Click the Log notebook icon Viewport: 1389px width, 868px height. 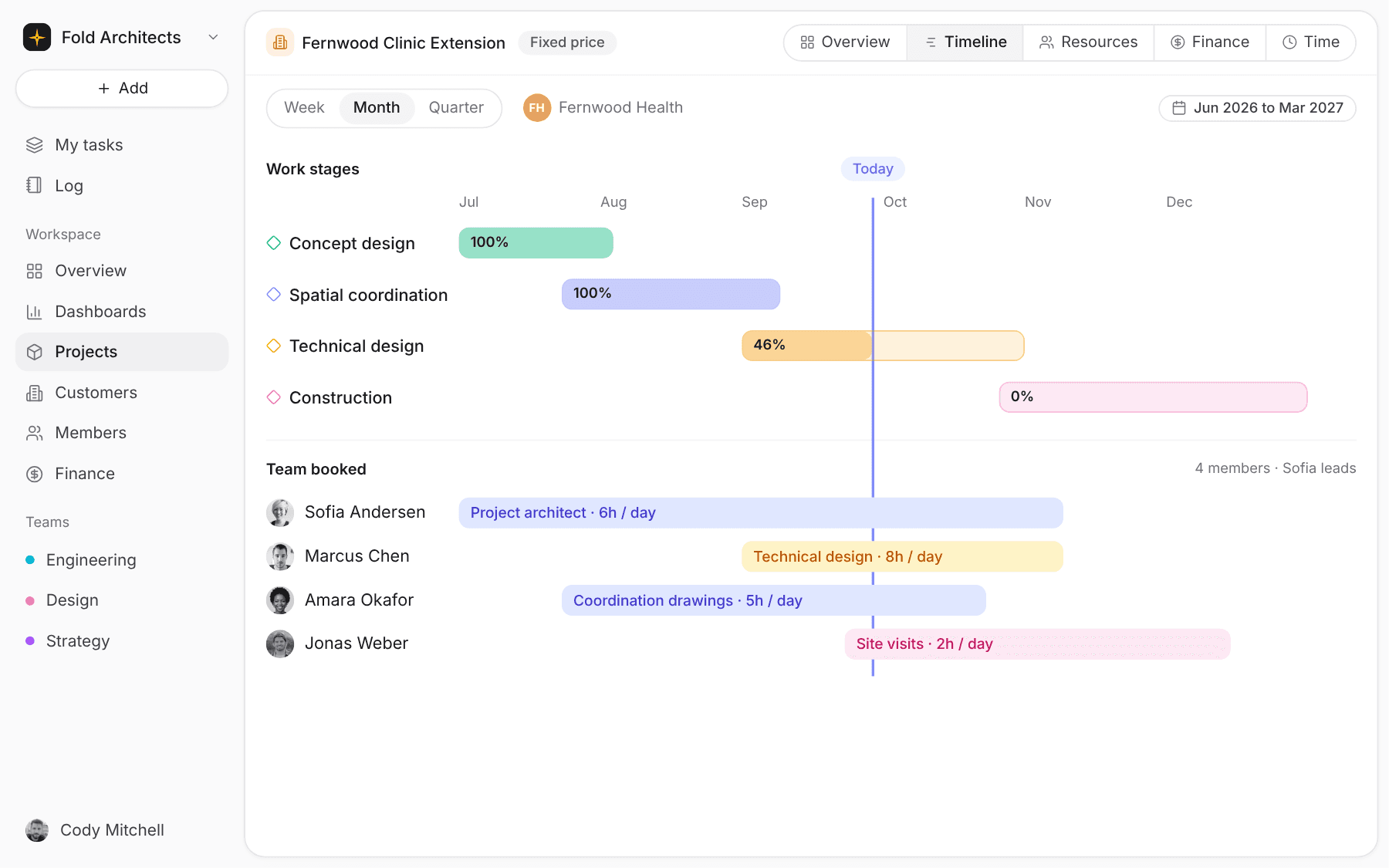[35, 185]
